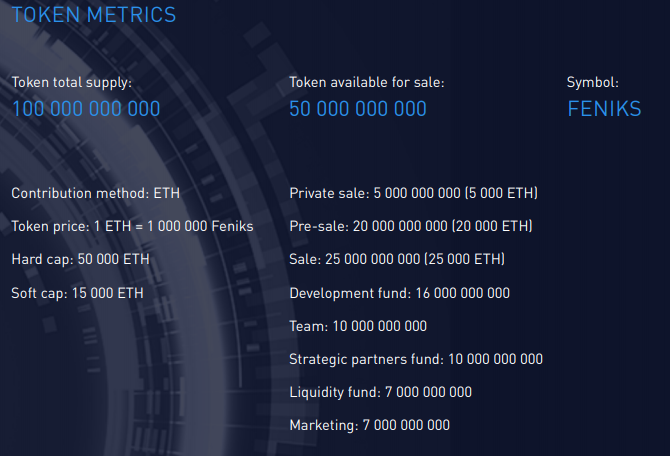
Task: Click the Hard cap: 50 000 ETH text
Action: [x=80, y=259]
